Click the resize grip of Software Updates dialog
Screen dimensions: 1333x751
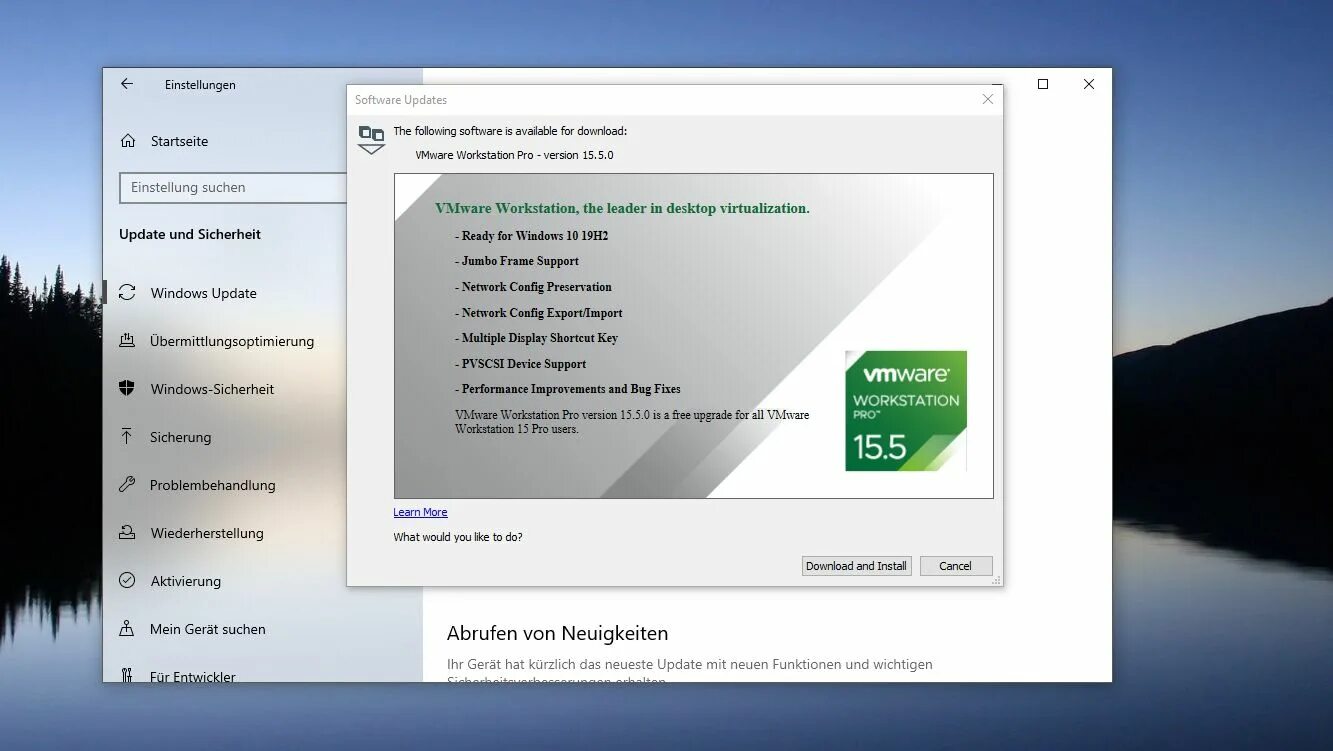(996, 580)
